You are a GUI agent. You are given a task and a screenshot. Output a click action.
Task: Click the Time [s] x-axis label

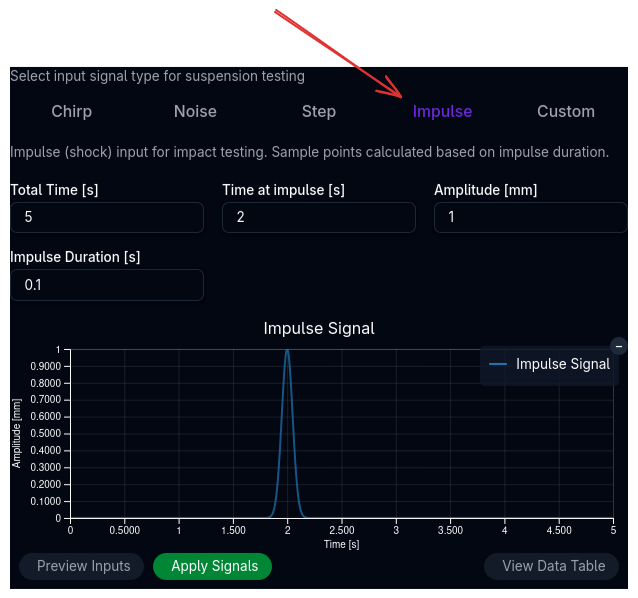point(341,544)
